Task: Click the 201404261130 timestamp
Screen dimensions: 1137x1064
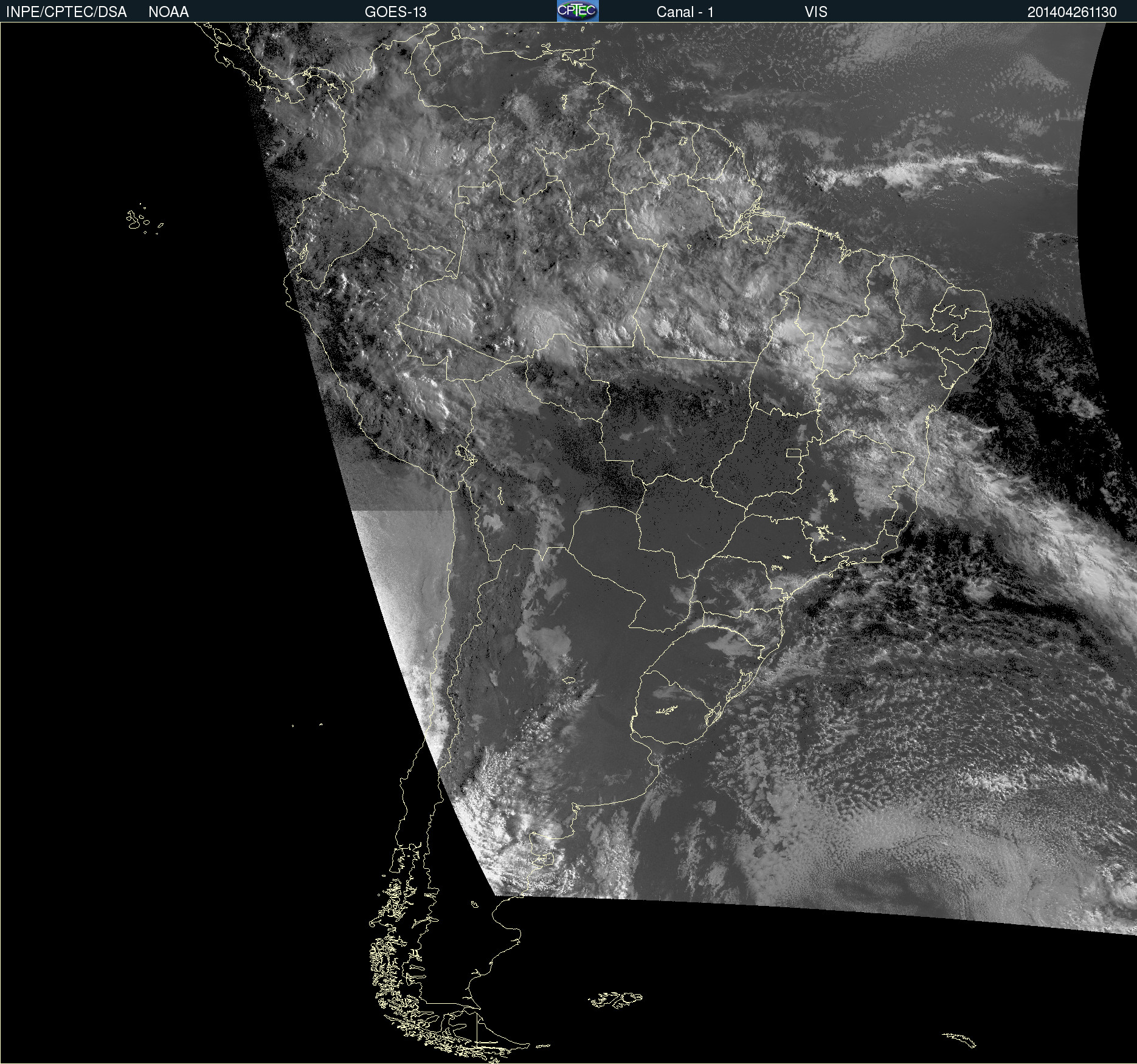Action: click(1072, 12)
